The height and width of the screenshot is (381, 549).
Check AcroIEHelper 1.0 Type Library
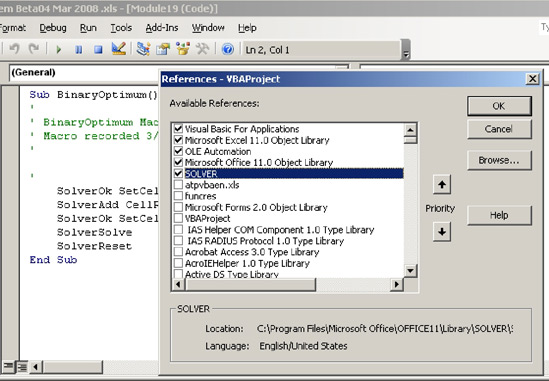point(178,263)
